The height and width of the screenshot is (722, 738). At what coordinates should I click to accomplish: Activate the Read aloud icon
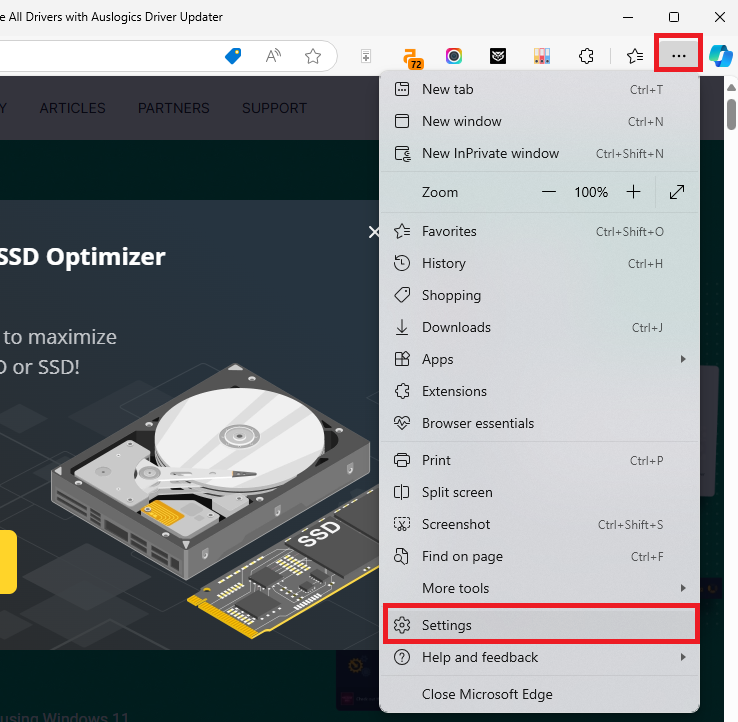273,56
